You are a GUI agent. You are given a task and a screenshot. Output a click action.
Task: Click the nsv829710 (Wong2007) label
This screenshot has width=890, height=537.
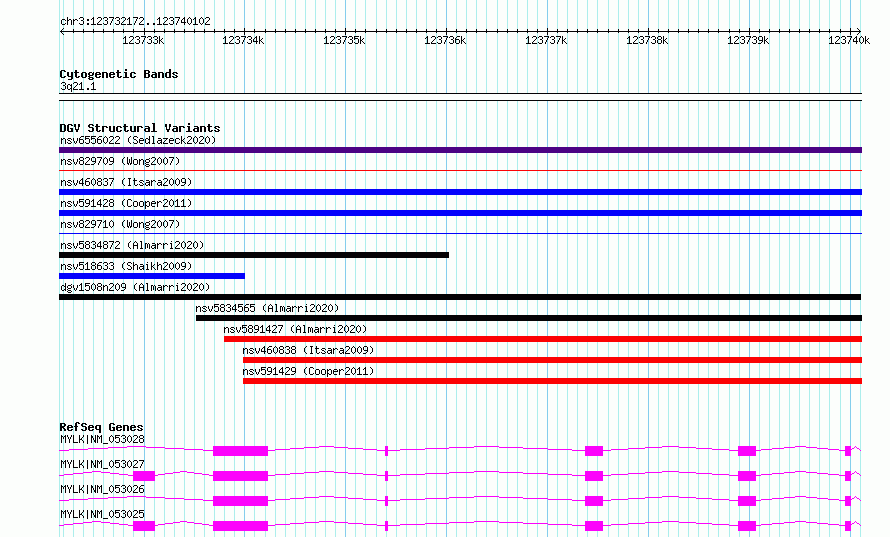coord(120,224)
